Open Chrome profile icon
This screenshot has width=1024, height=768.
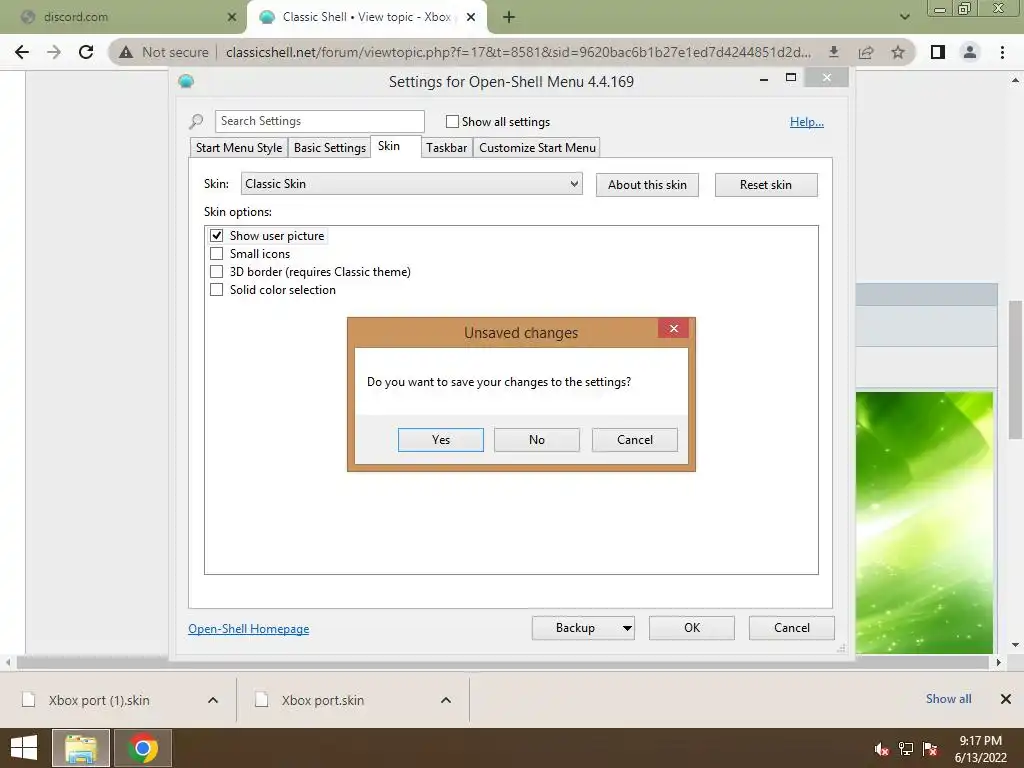pos(970,52)
